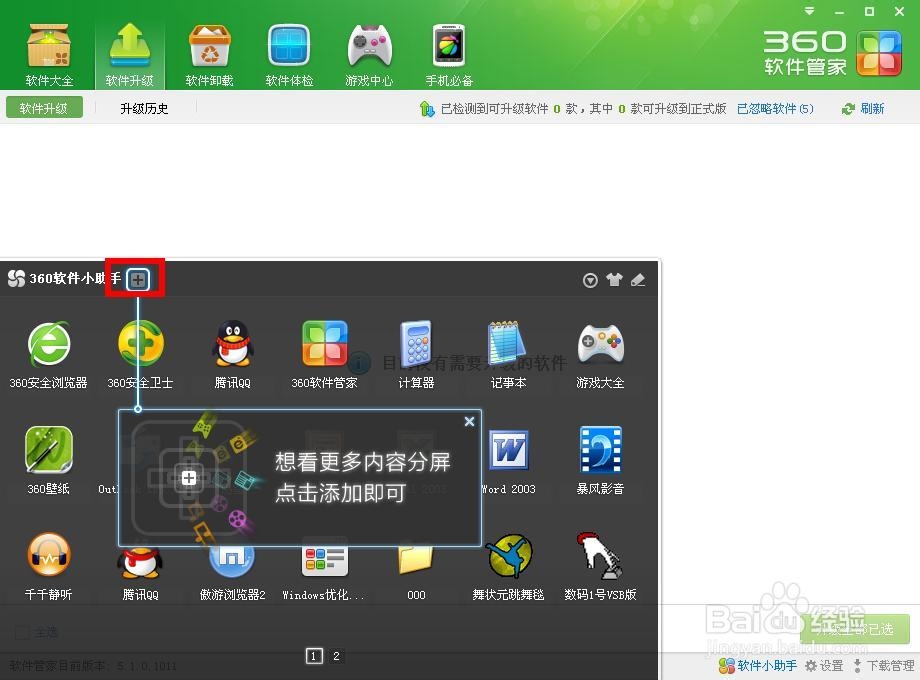
Task: Open Windows优化 shortcut
Action: pos(324,572)
